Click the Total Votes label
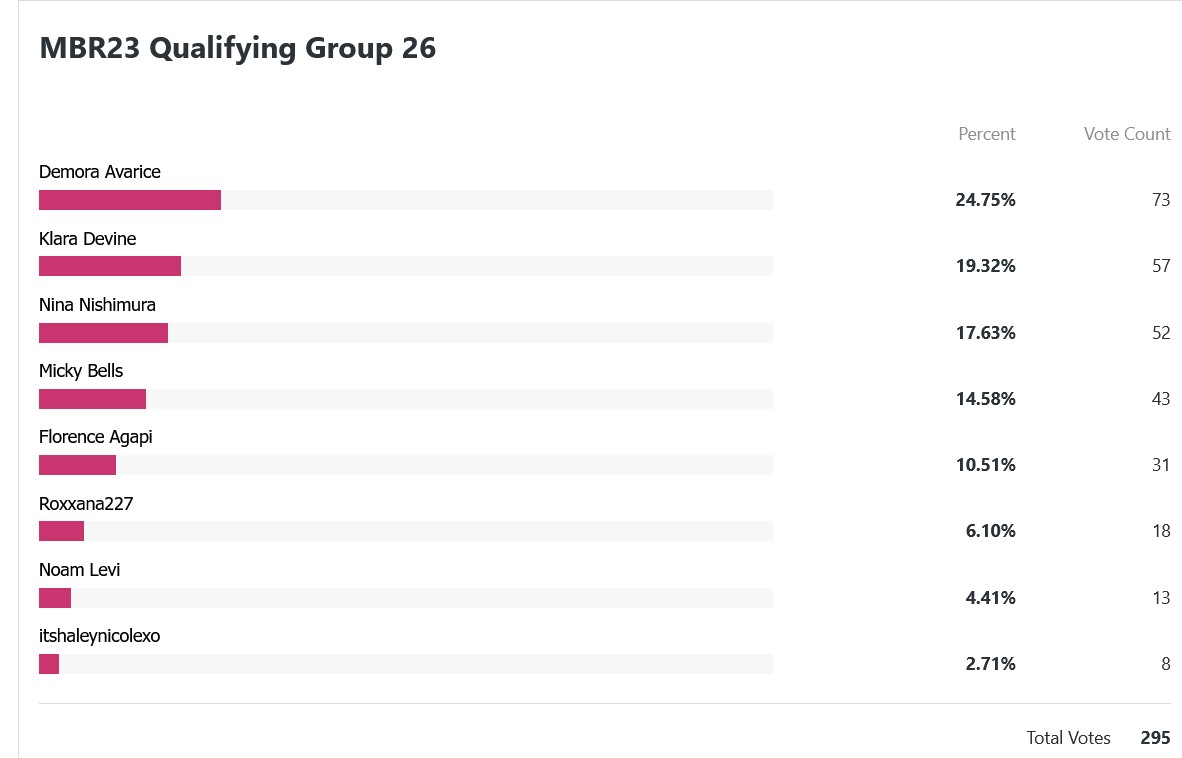The image size is (1182, 758). pyautogui.click(x=1068, y=738)
